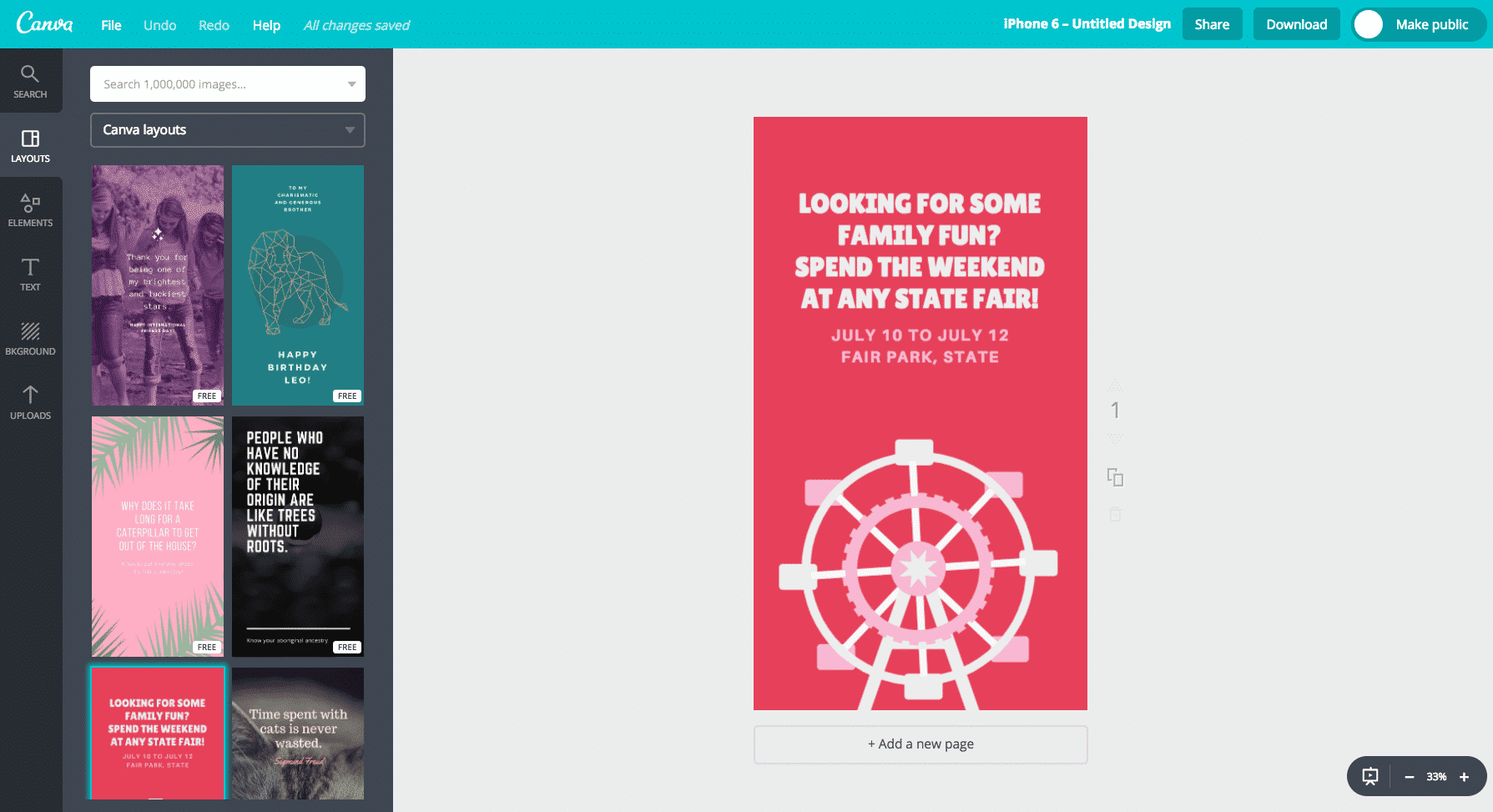The image size is (1493, 812).
Task: Click the Download button
Action: tap(1296, 25)
